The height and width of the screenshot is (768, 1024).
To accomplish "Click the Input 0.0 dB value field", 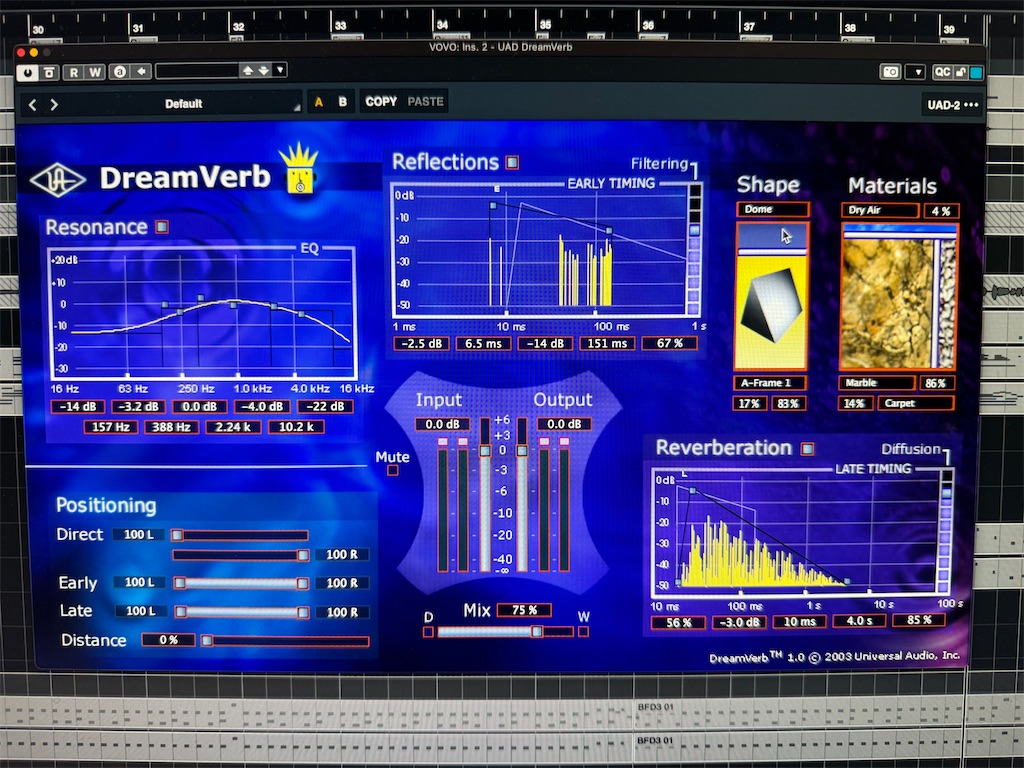I will pos(442,424).
